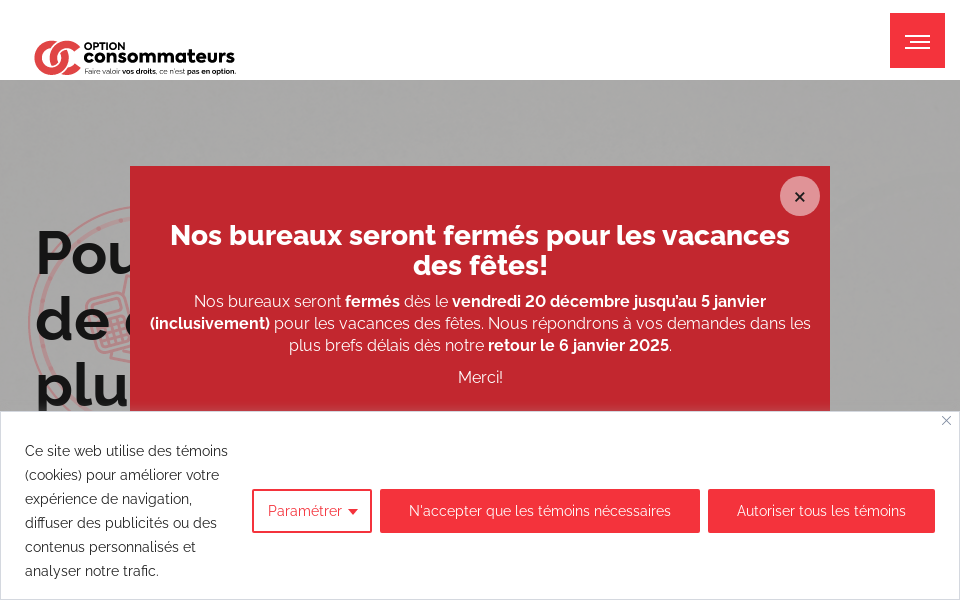The width and height of the screenshot is (960, 600).
Task: Expand cookie preferences with the Paramétrer chevron
Action: [x=352, y=511]
